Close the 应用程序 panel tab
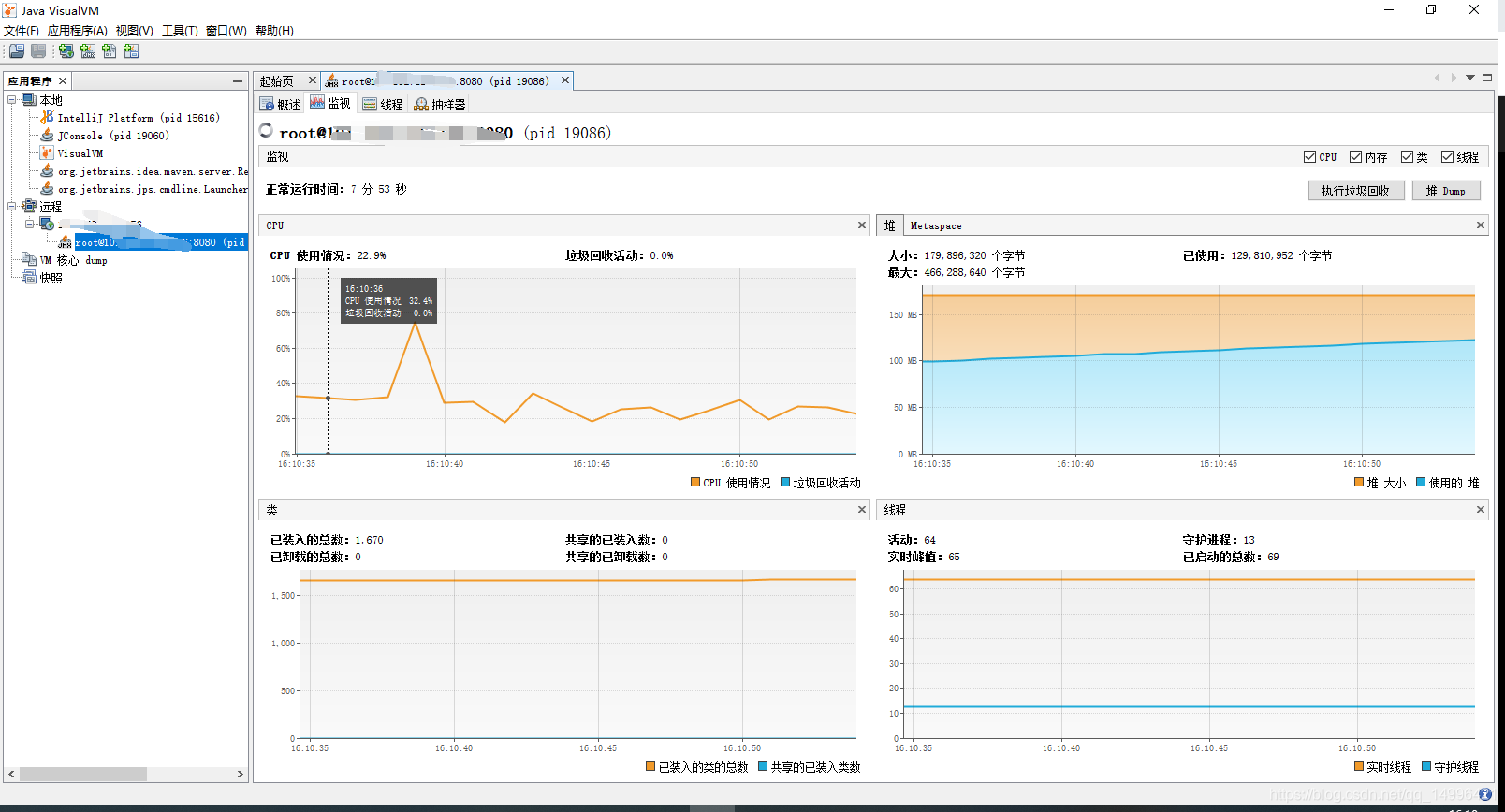Screen dimensions: 1505x812 click(63, 81)
